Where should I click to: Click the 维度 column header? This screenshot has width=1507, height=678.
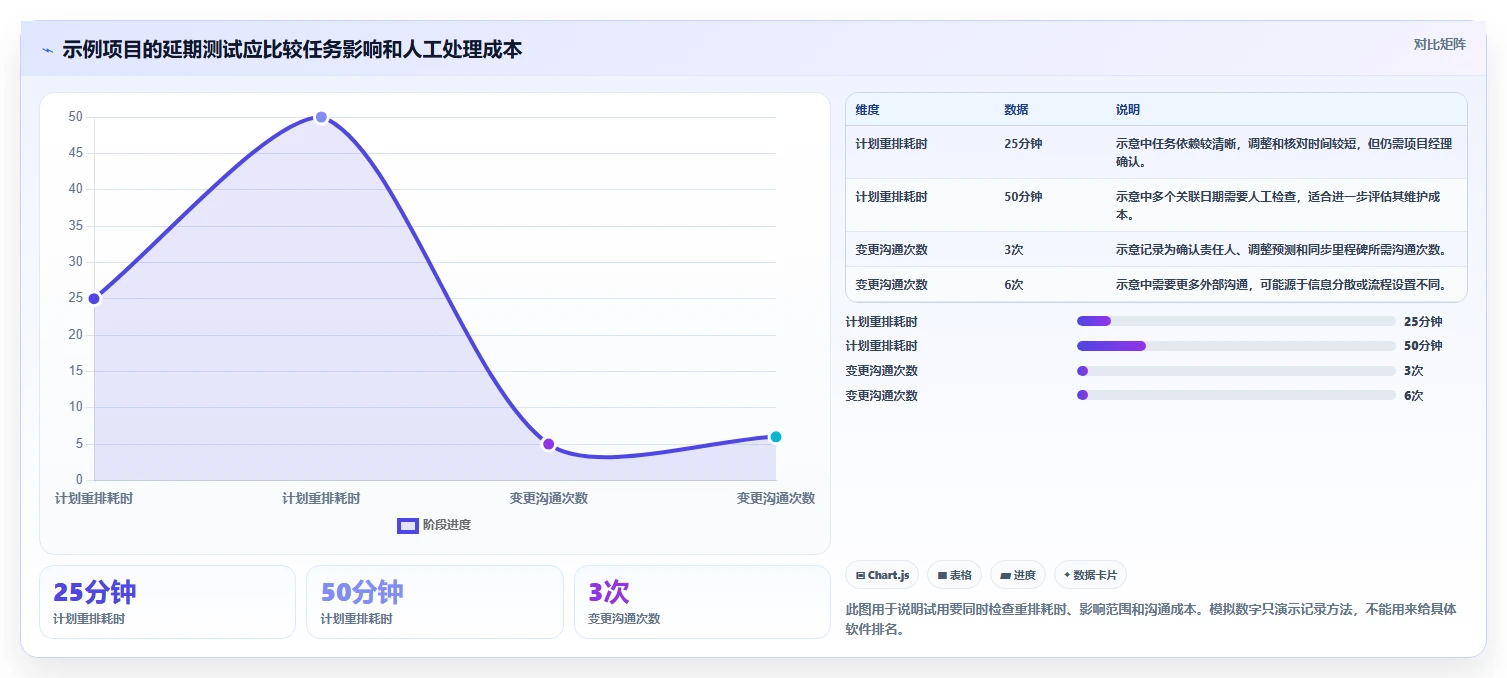[x=868, y=110]
